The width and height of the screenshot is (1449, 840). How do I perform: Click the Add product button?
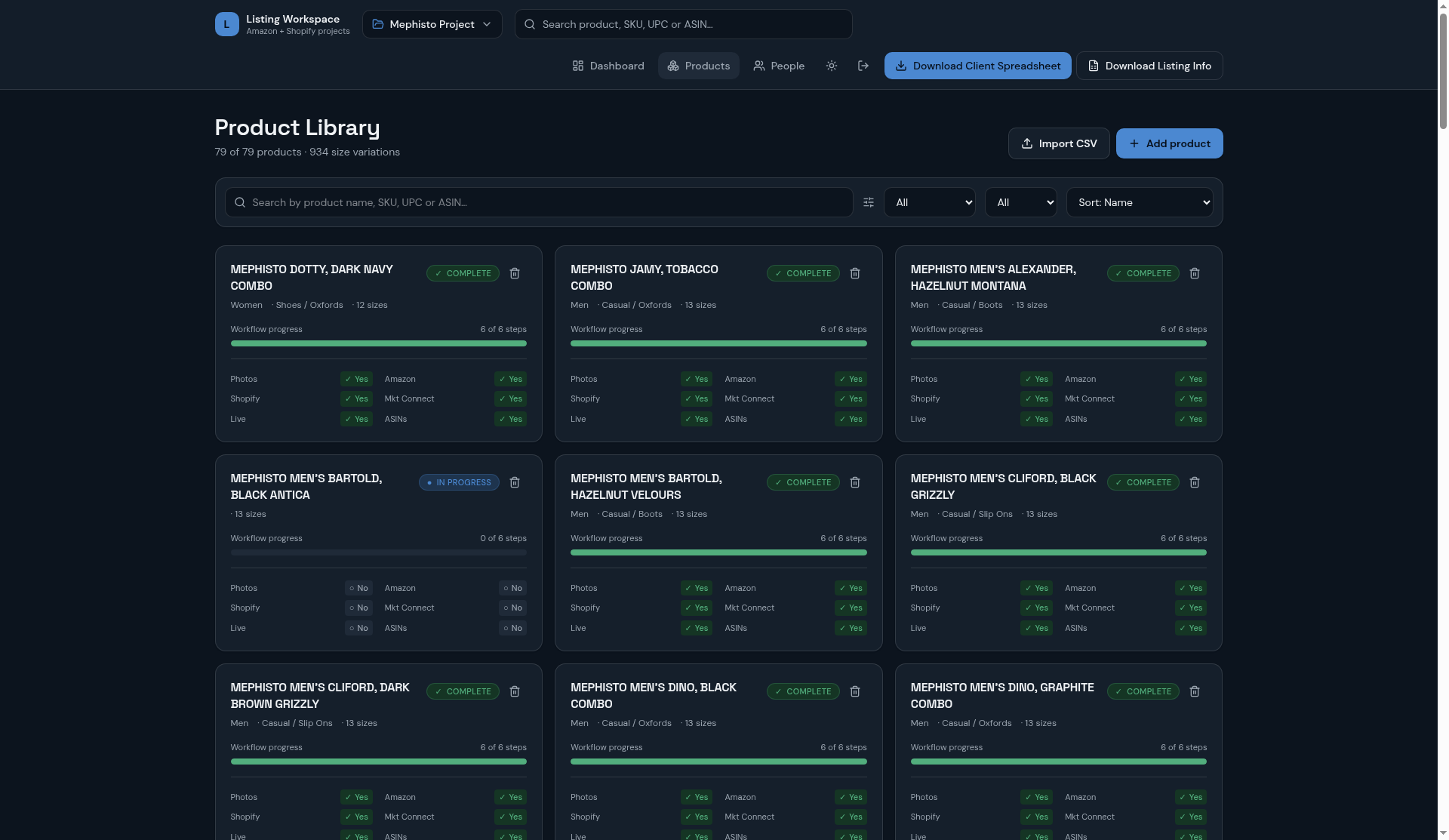pyautogui.click(x=1170, y=143)
